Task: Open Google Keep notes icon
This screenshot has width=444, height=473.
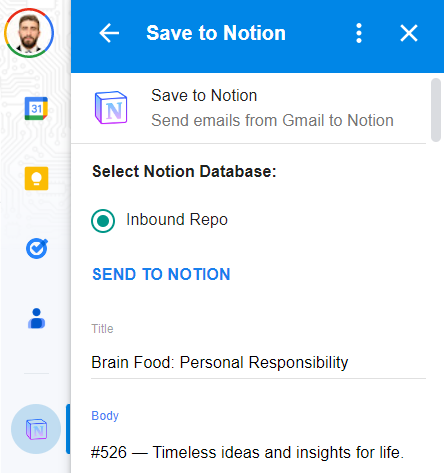Action: [x=36, y=178]
